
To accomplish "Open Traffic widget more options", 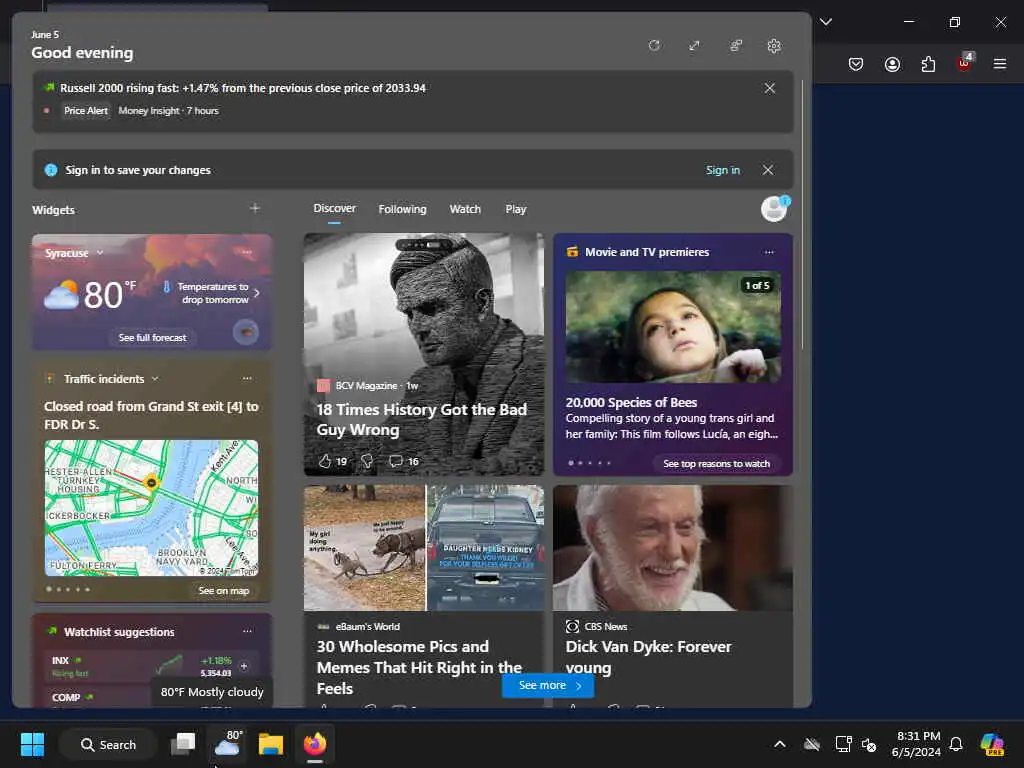I will [x=247, y=378].
